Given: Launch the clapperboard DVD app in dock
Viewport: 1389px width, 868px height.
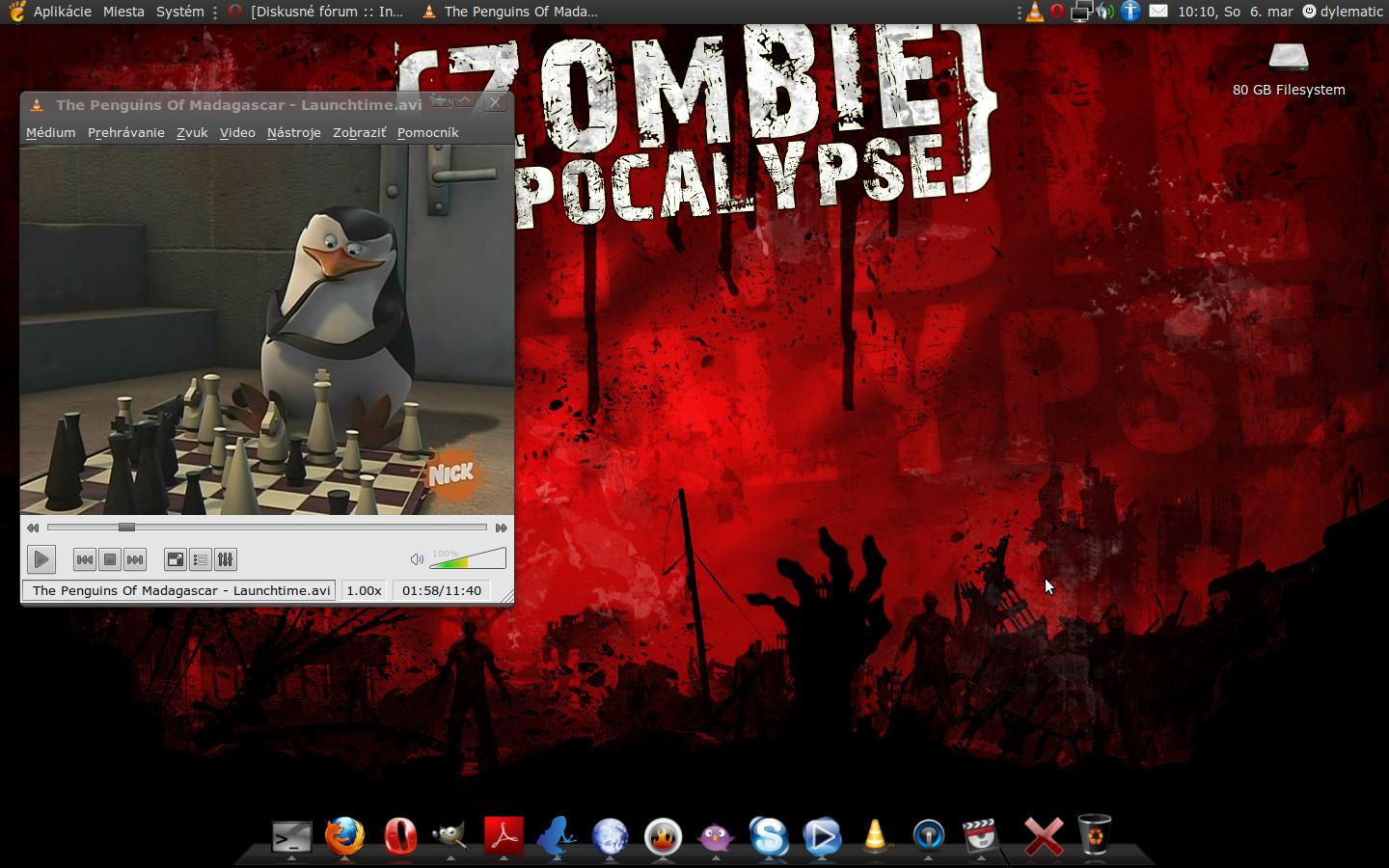Looking at the screenshot, I should [980, 836].
